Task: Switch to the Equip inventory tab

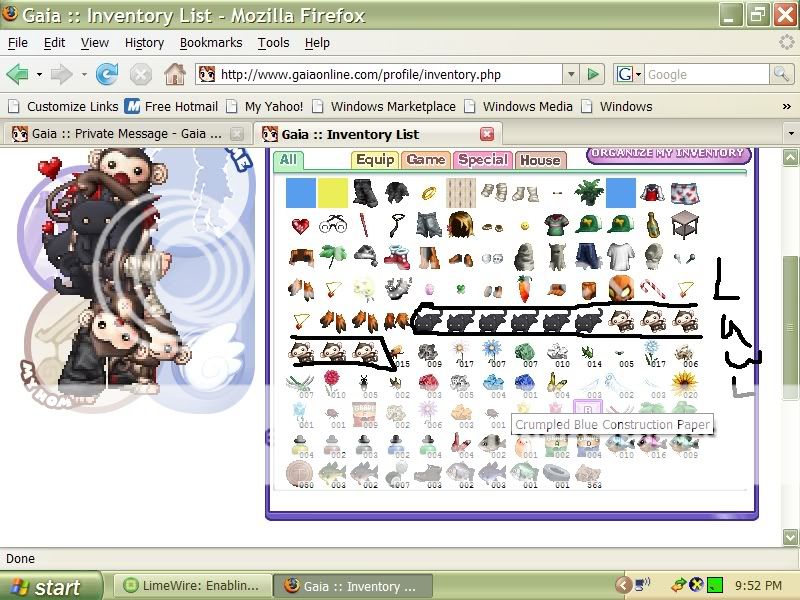Action: [375, 160]
